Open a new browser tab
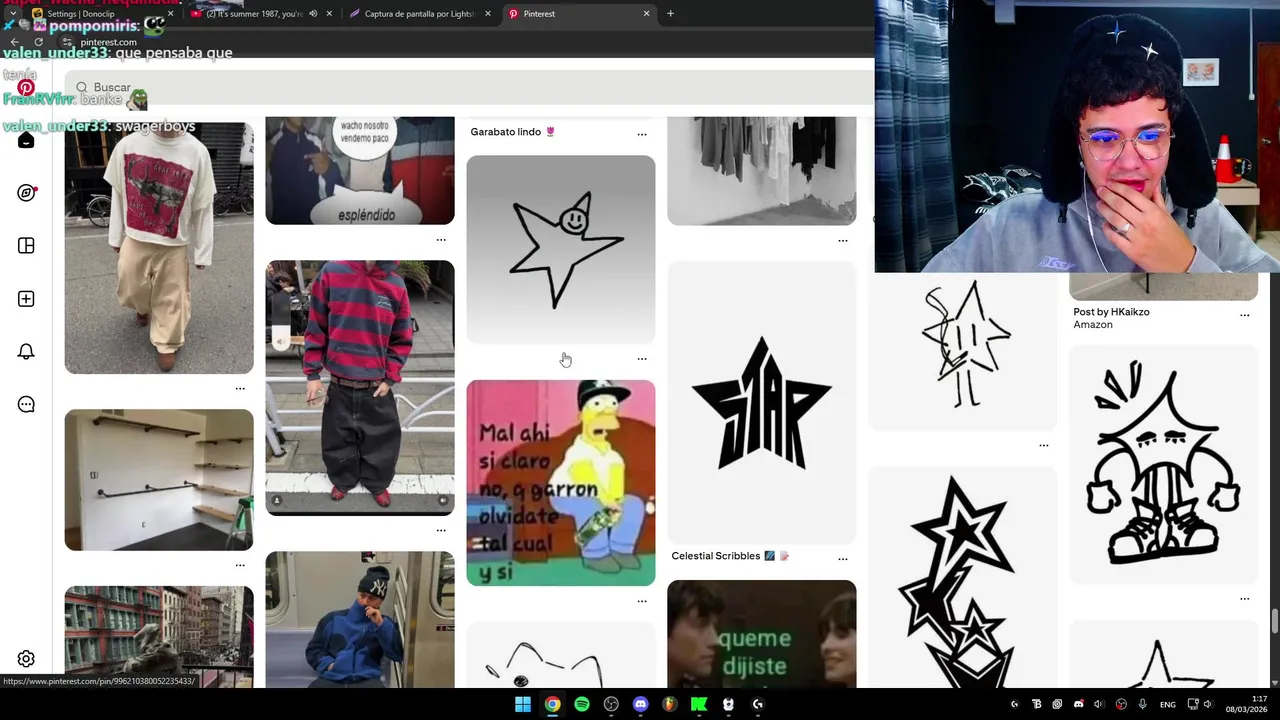1280x720 pixels. [670, 14]
